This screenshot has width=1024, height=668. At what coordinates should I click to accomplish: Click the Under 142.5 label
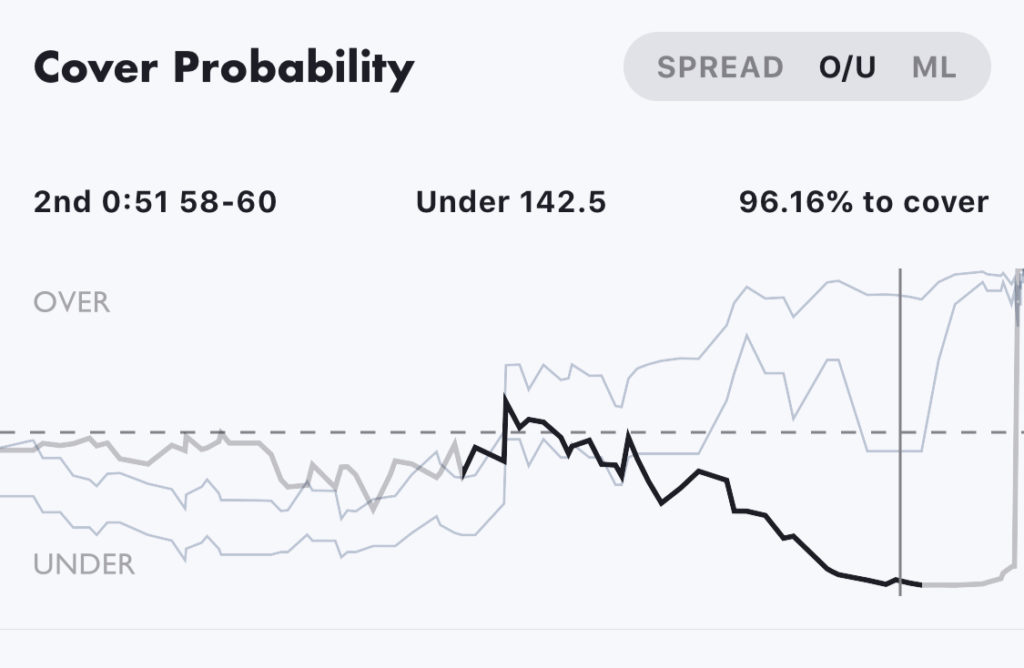click(x=510, y=202)
